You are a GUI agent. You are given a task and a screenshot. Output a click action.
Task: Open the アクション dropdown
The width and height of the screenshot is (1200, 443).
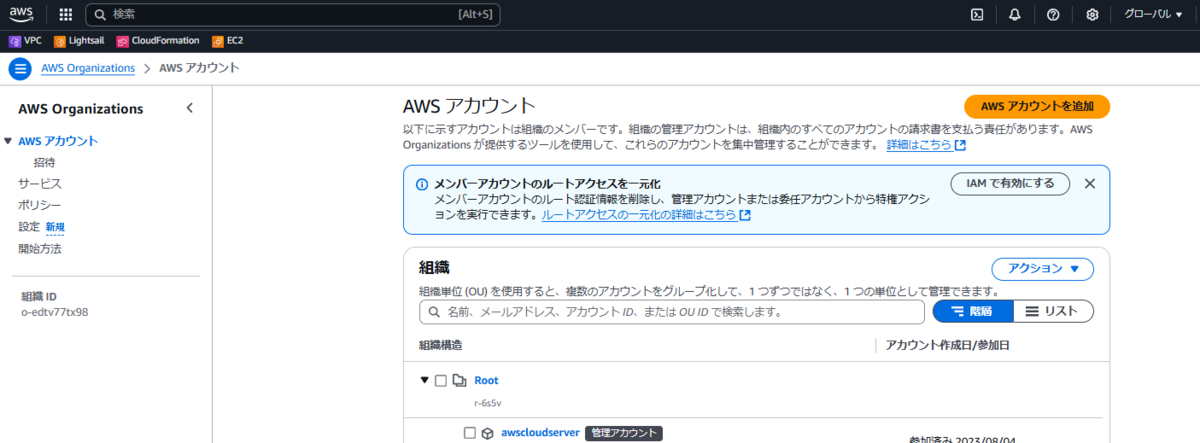[x=1043, y=269]
